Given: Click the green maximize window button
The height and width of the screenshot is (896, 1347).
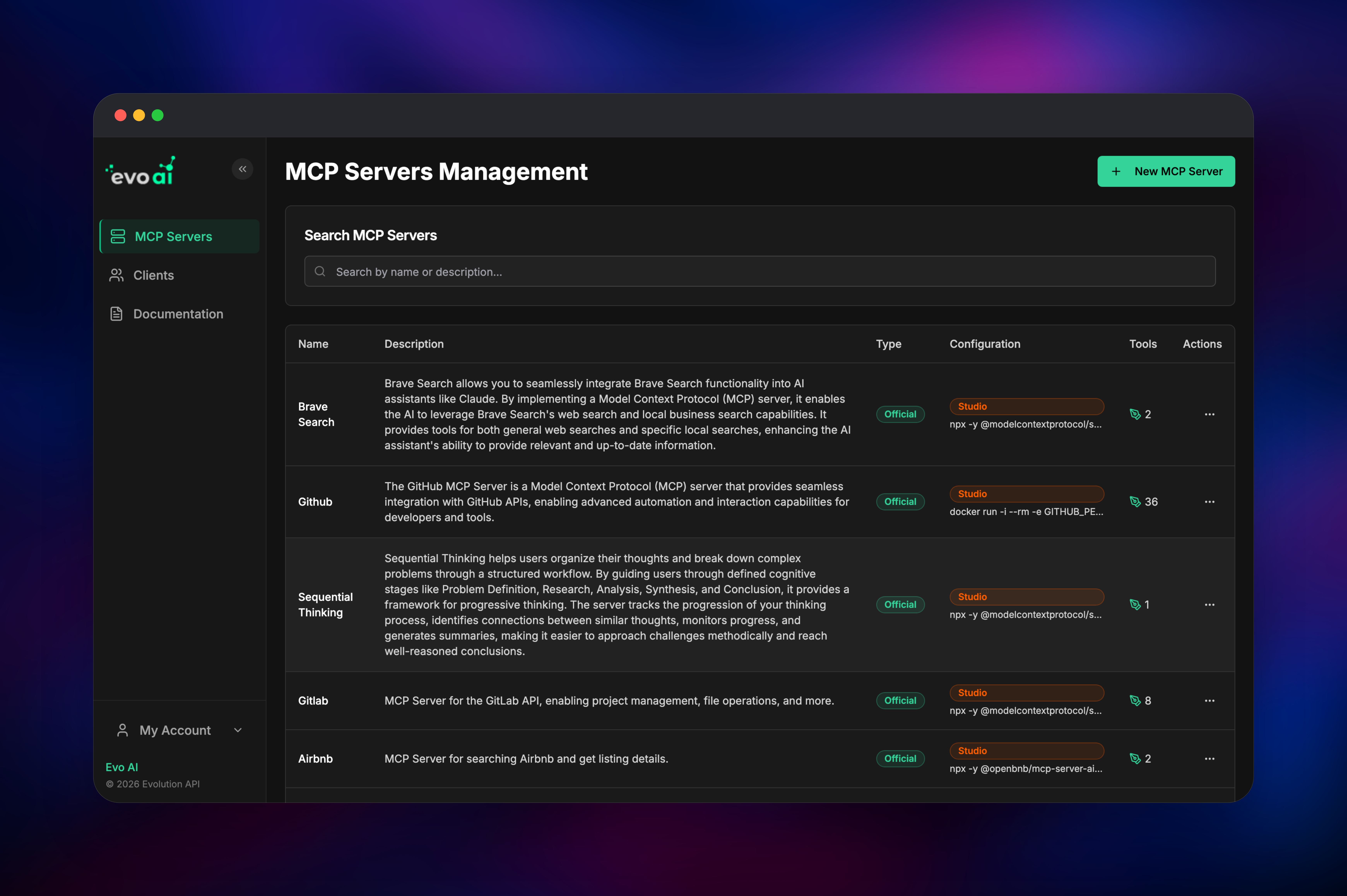Looking at the screenshot, I should click(158, 116).
